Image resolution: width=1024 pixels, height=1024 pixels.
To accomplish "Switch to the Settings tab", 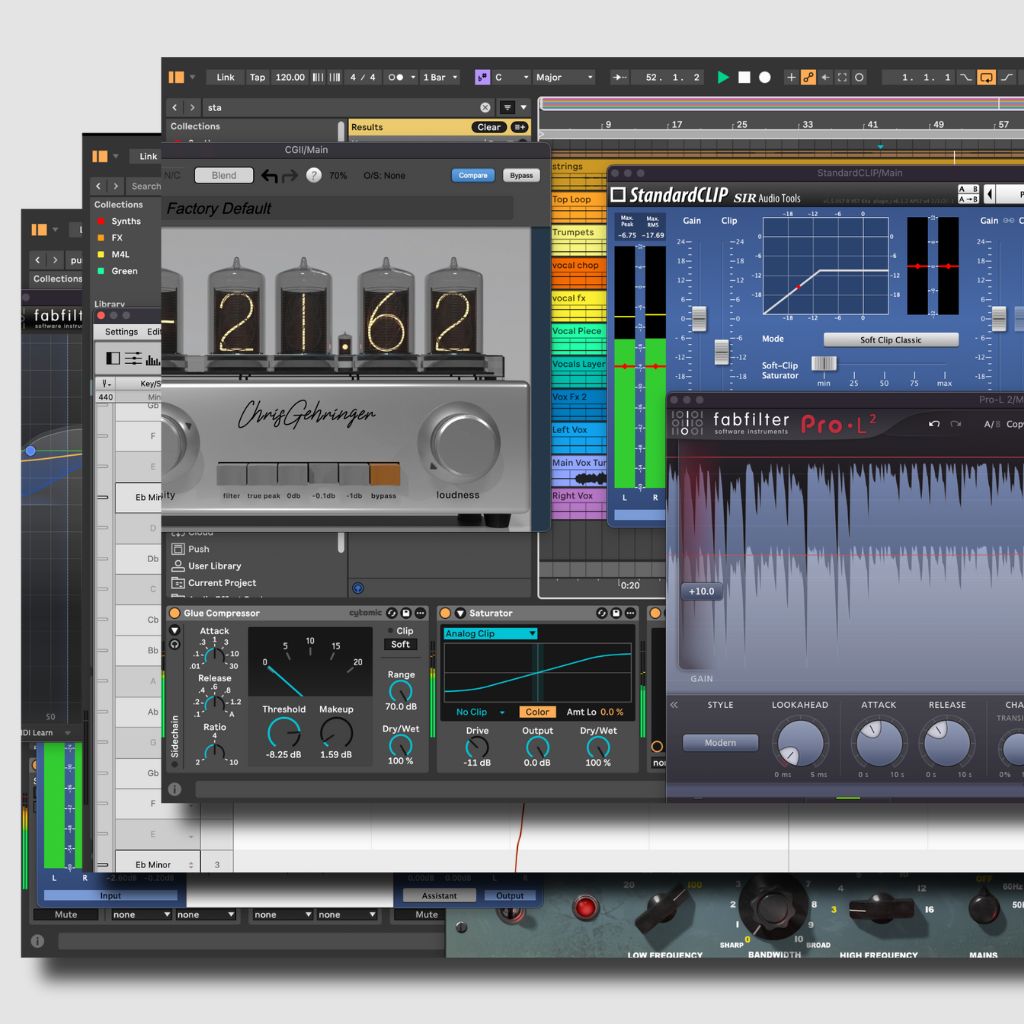I will pyautogui.click(x=121, y=331).
